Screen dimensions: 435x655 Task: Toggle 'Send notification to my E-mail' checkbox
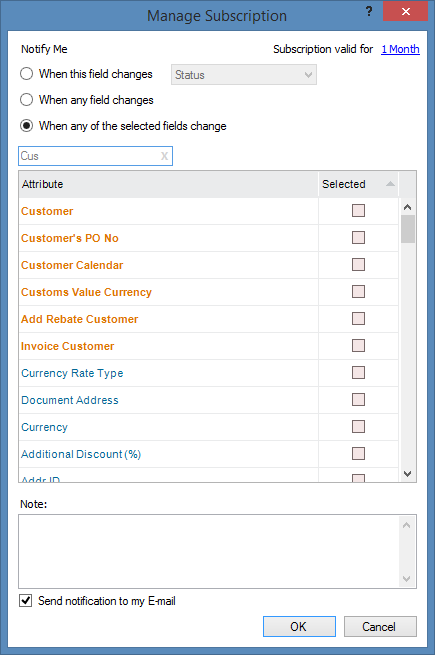(25, 601)
